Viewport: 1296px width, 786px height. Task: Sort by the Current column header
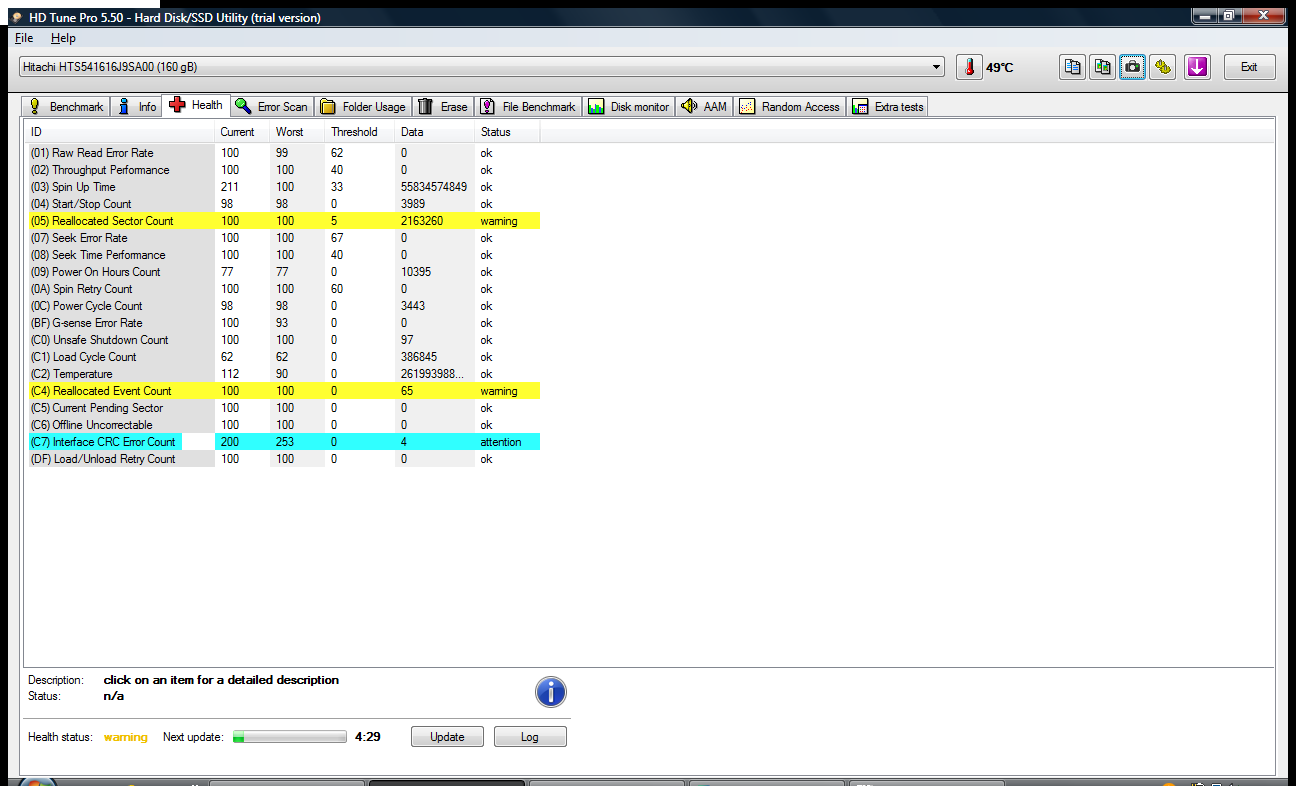pyautogui.click(x=242, y=132)
